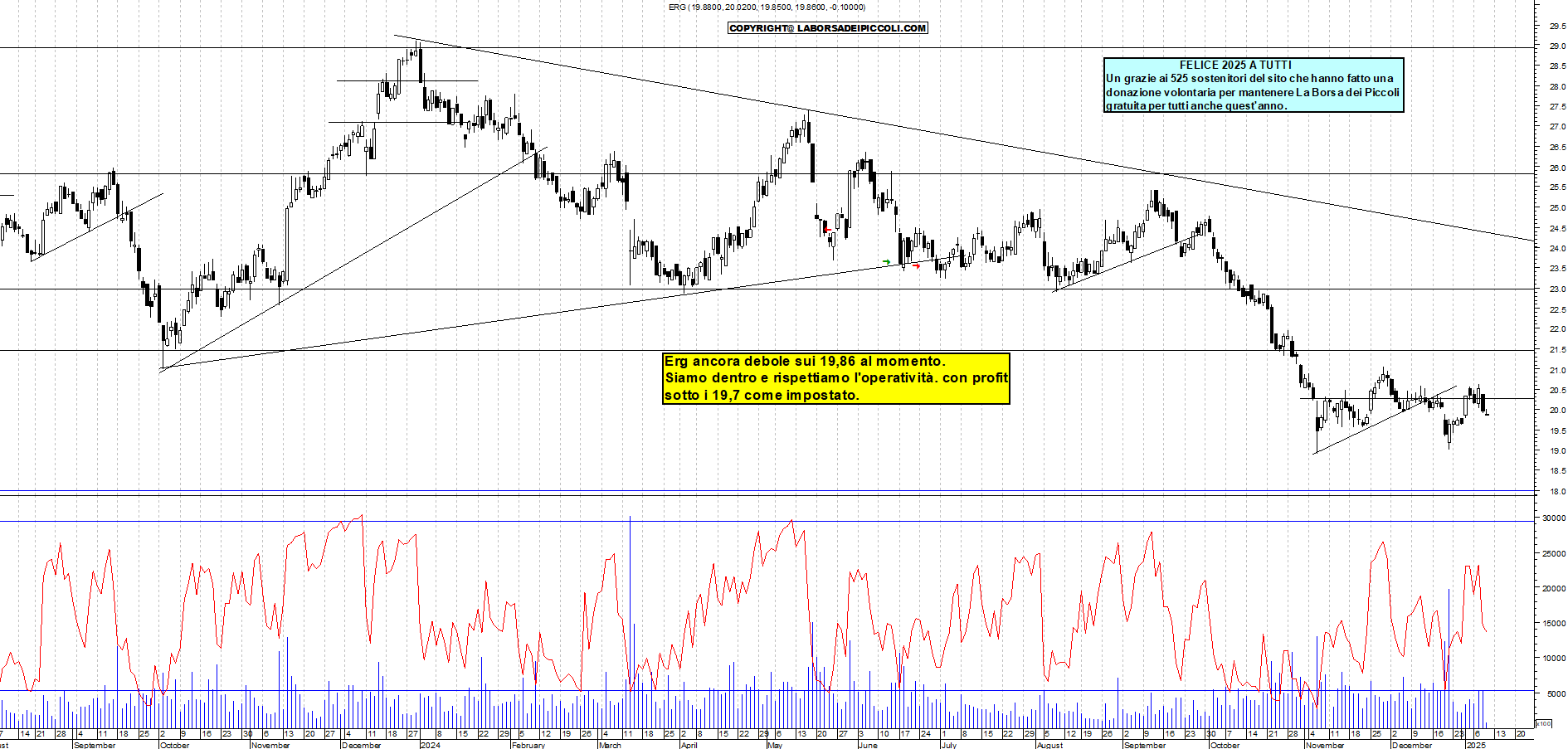1568x749 pixels.
Task: Click the 15000 volume axis label
Action: pos(1554,624)
